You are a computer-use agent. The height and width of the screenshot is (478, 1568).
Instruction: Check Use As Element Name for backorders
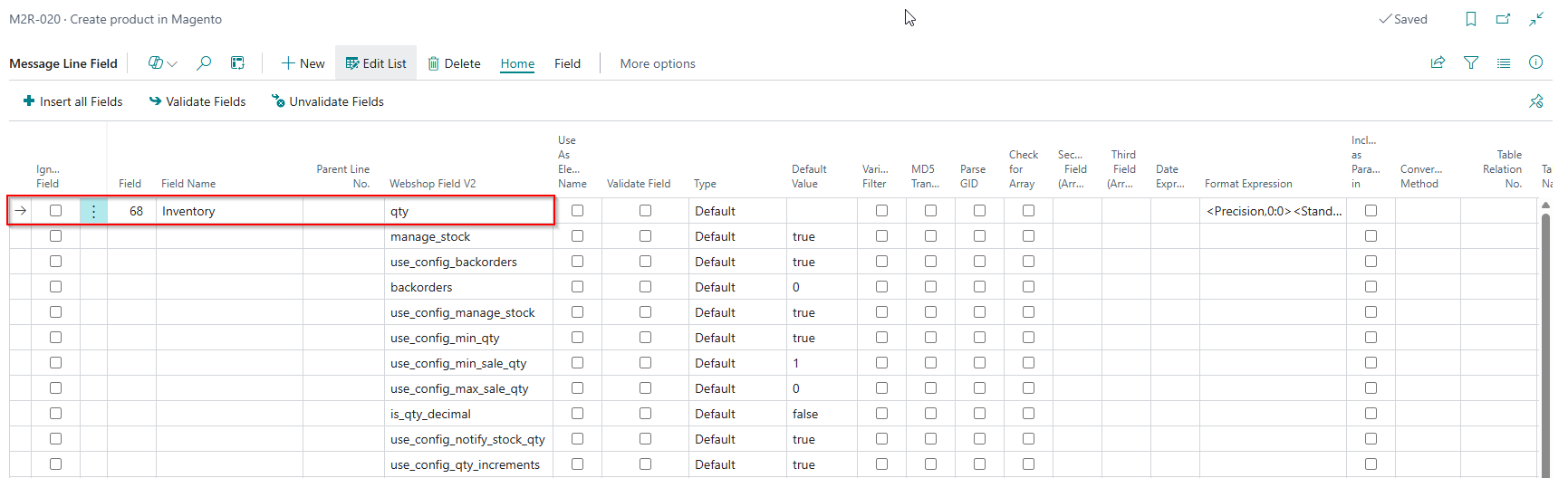coord(577,286)
